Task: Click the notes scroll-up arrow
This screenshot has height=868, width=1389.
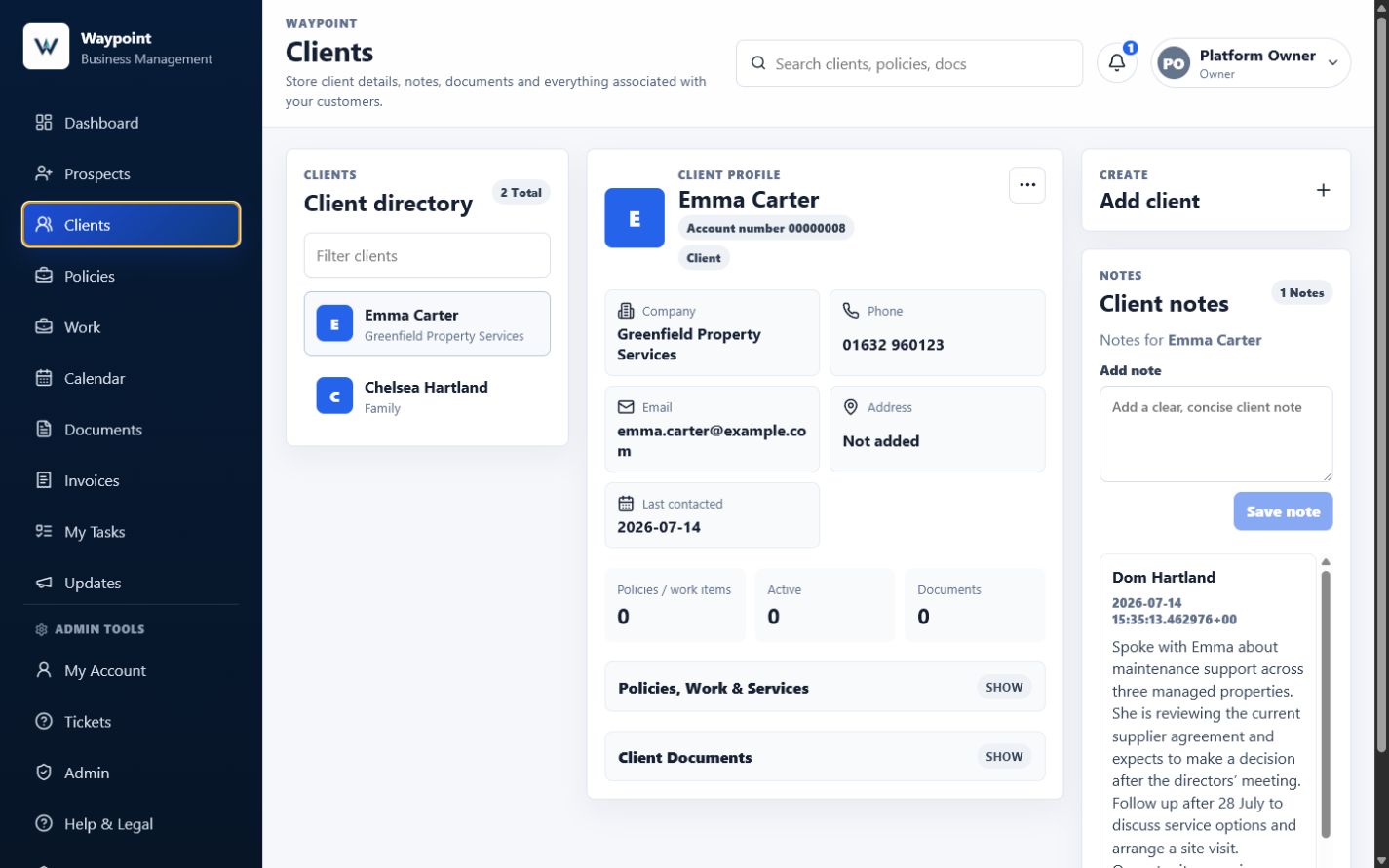Action: tap(1326, 562)
